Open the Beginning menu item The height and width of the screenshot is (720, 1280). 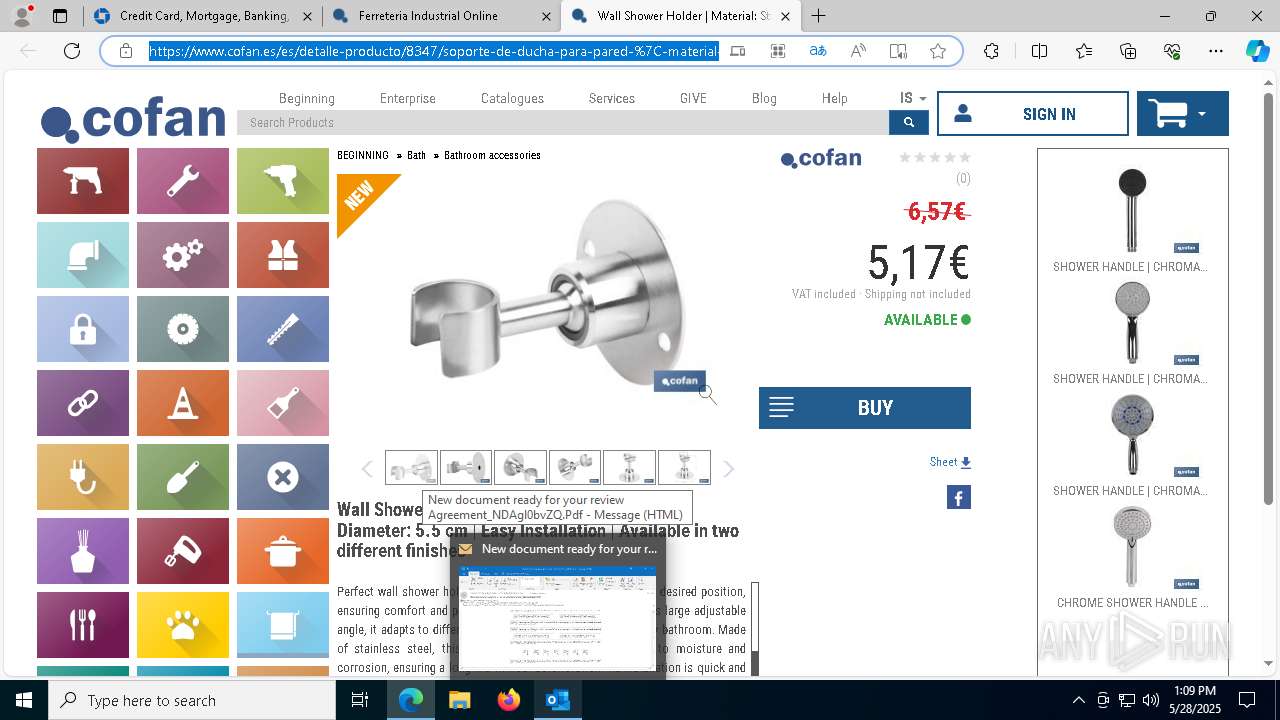click(x=307, y=98)
